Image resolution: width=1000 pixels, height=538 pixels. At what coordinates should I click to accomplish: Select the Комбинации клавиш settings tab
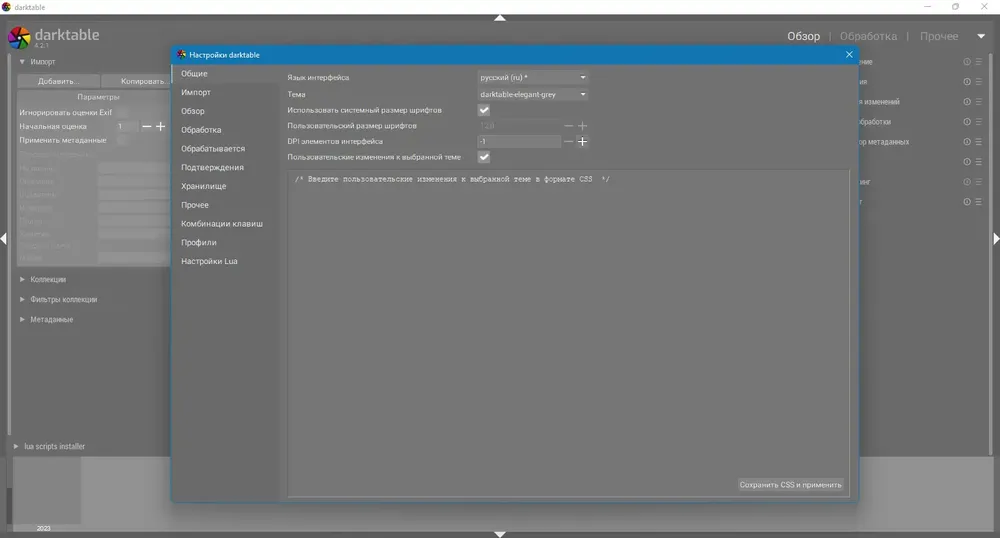222,224
